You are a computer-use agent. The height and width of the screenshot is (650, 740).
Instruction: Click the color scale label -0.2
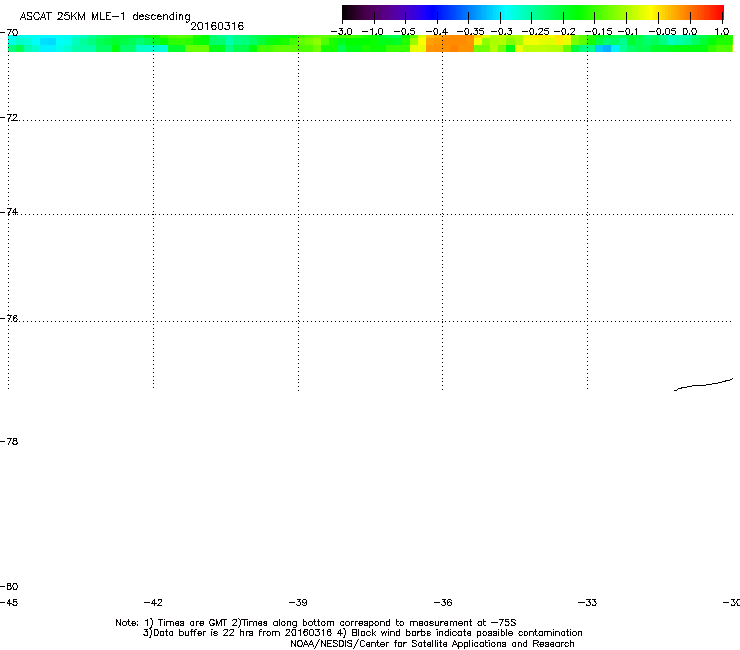pos(564,32)
